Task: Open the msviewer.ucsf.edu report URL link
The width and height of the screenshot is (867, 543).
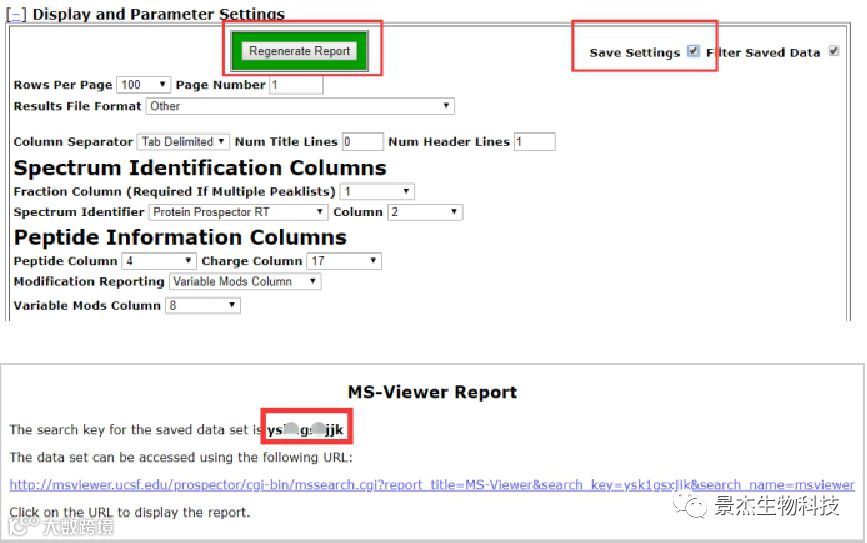Action: click(432, 485)
